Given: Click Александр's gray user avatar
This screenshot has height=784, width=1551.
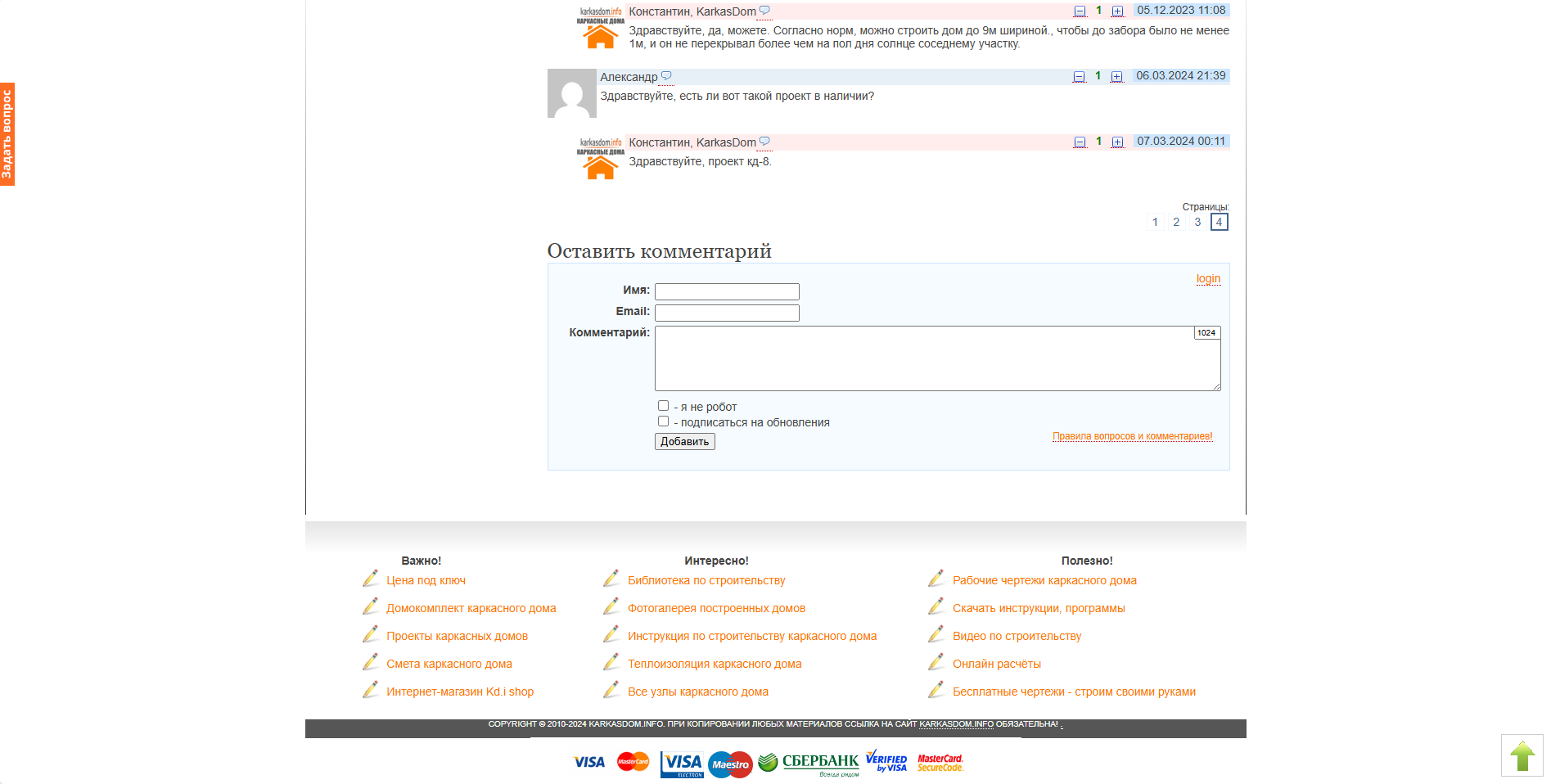Looking at the screenshot, I should point(571,93).
